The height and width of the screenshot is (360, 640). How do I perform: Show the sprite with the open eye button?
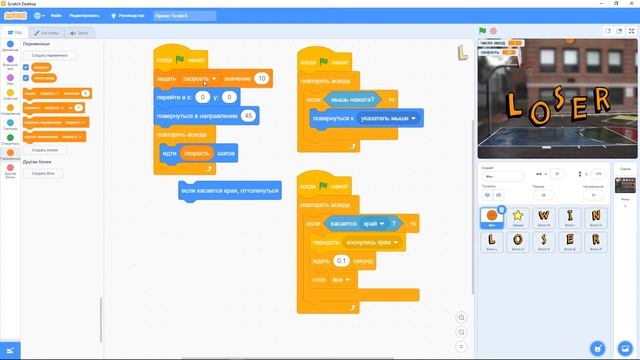[487, 195]
